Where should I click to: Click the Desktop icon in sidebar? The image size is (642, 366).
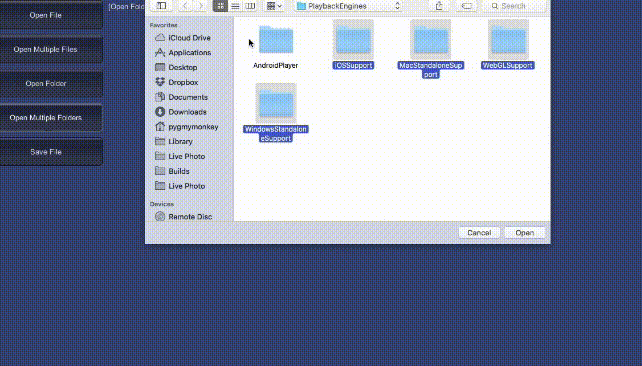point(160,67)
